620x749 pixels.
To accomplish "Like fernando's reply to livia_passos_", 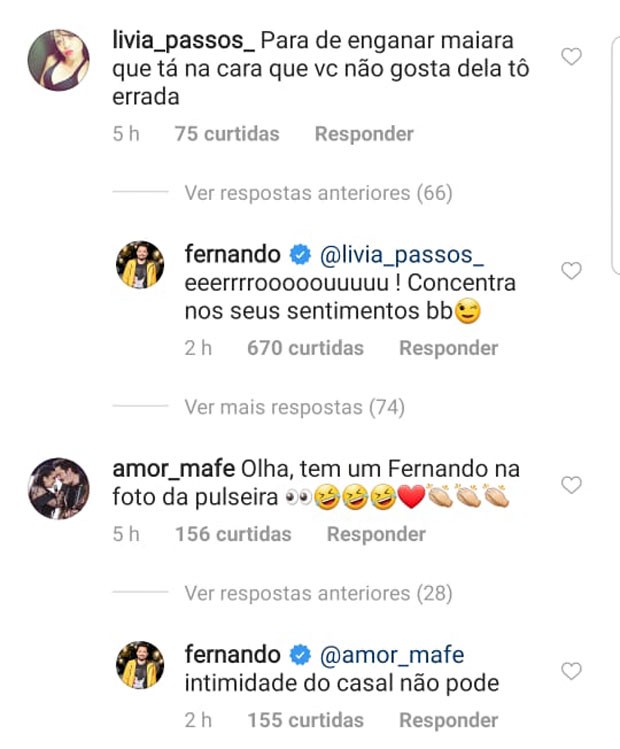I will 571,271.
